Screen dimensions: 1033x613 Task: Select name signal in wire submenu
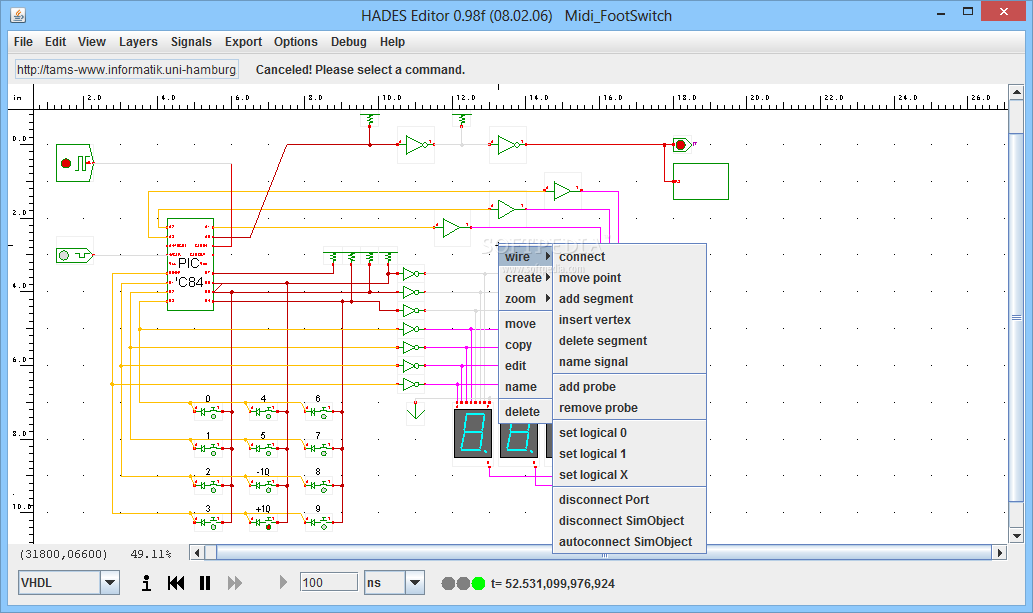pyautogui.click(x=629, y=362)
